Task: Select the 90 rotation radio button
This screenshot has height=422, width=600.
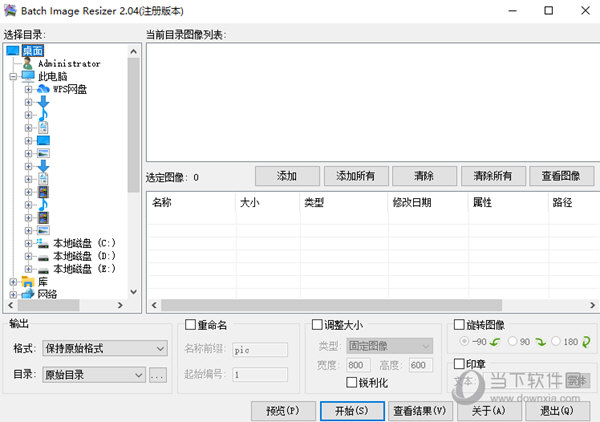Action: (x=512, y=341)
